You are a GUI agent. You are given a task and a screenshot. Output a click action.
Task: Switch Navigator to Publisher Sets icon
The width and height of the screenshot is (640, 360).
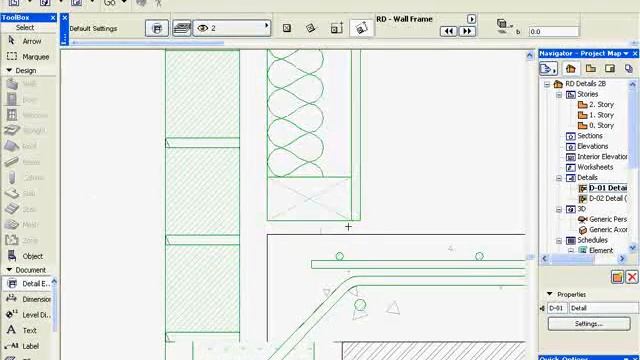[629, 69]
